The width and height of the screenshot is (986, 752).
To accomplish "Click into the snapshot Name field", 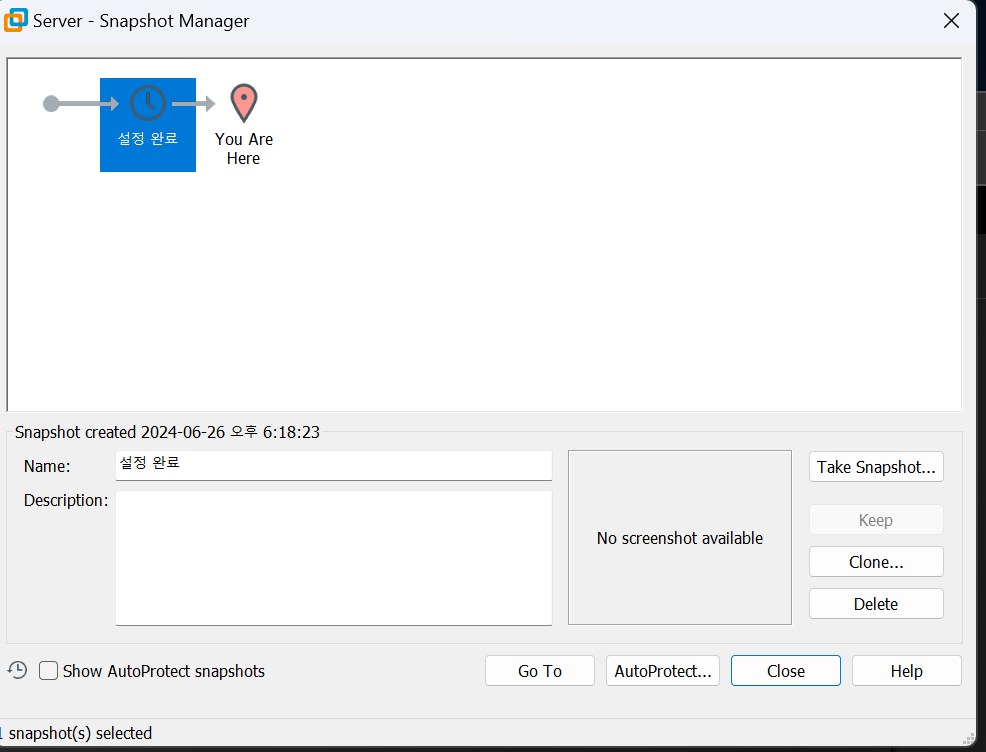I will [x=334, y=465].
